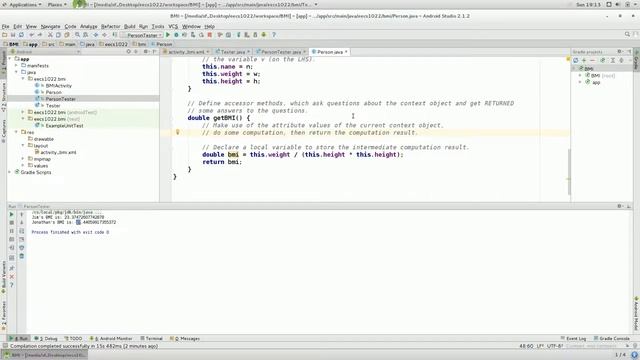Expand the manifests folder in the project tree
This screenshot has height=360, width=640.
tap(17, 65)
